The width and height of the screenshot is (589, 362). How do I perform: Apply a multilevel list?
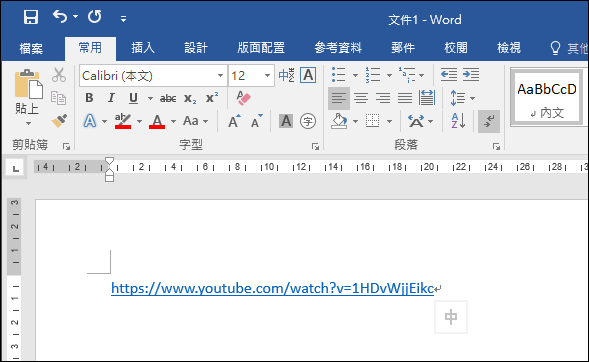tap(407, 75)
